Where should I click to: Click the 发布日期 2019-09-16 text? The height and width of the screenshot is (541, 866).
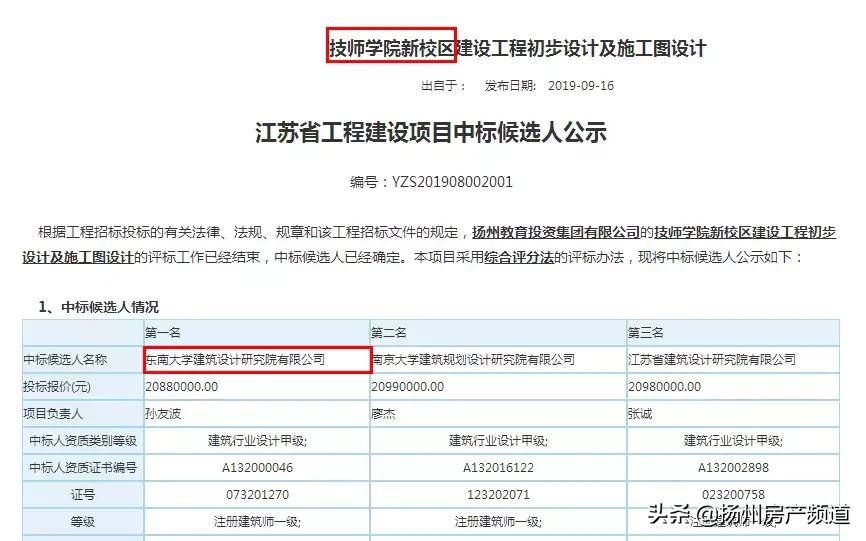(x=549, y=86)
